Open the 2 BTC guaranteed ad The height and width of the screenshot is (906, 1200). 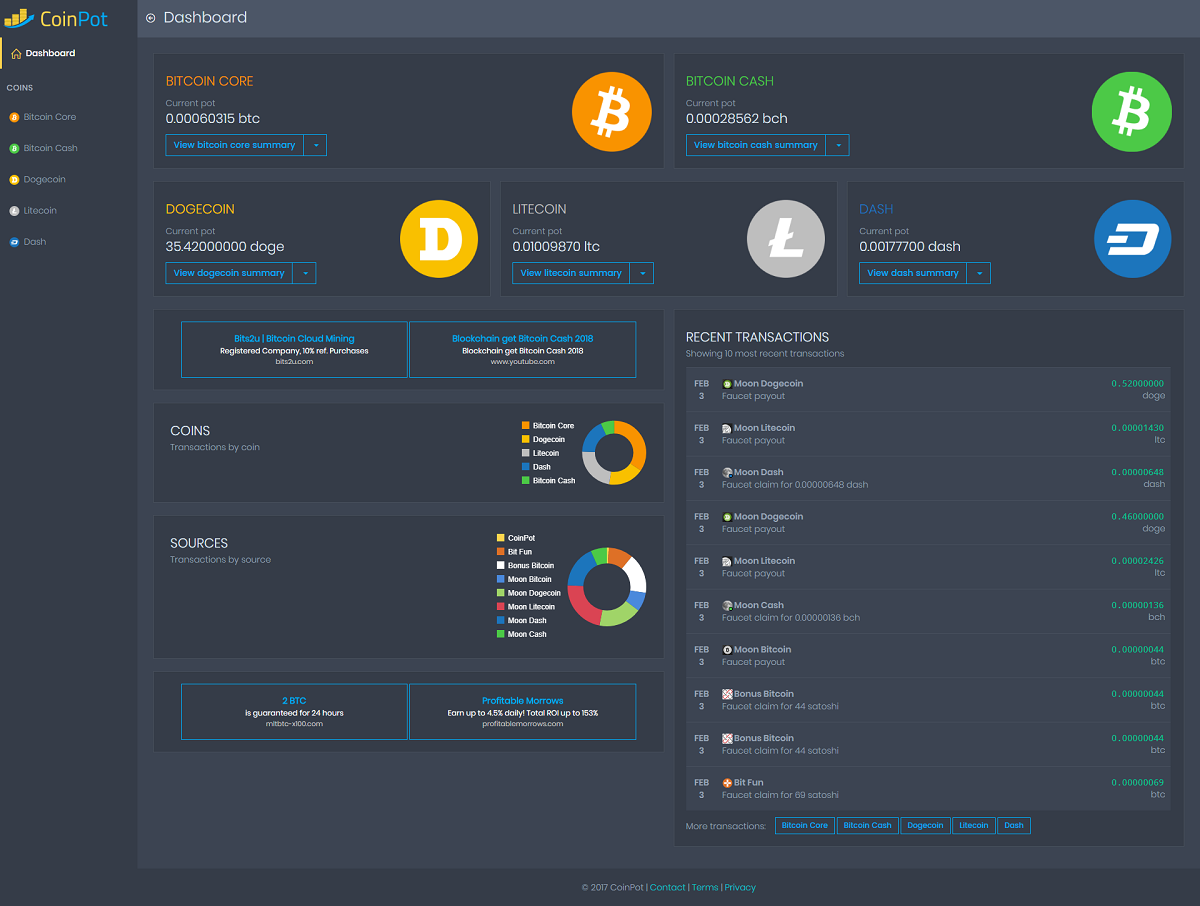(294, 712)
